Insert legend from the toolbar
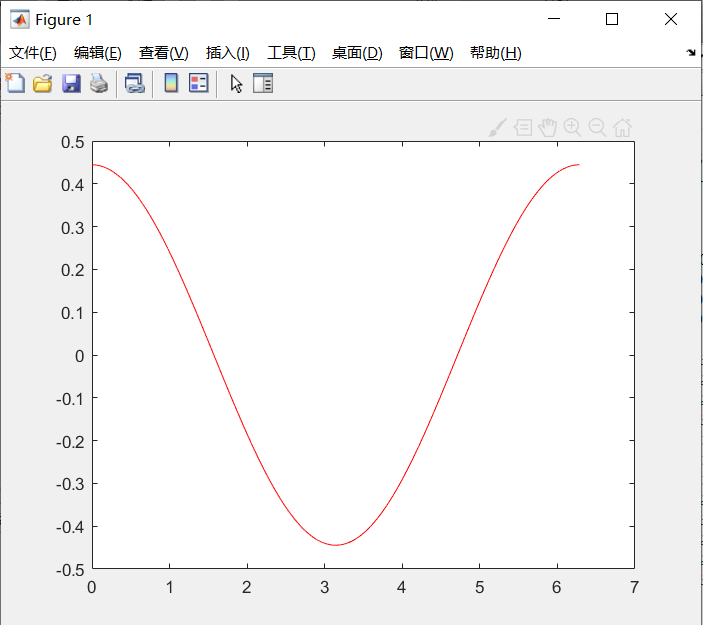 [x=199, y=83]
